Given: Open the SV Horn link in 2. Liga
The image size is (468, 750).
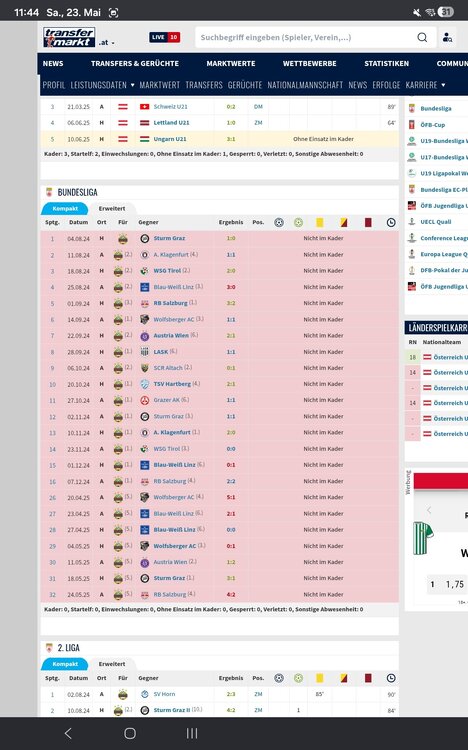Looking at the screenshot, I should [164, 694].
